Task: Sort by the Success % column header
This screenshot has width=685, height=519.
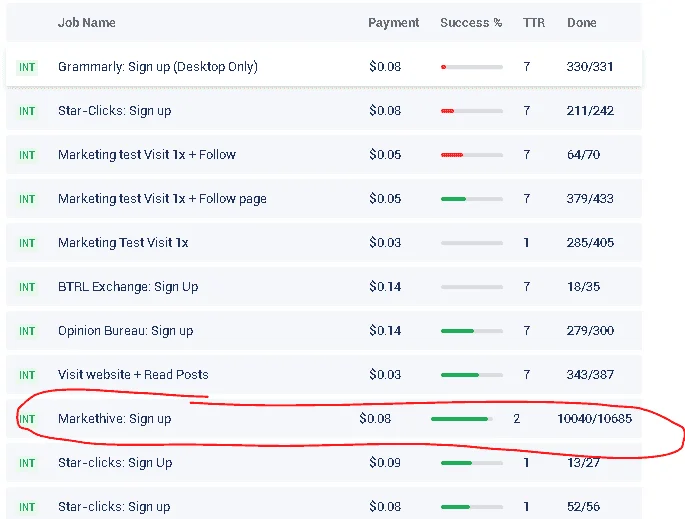Action: point(471,23)
